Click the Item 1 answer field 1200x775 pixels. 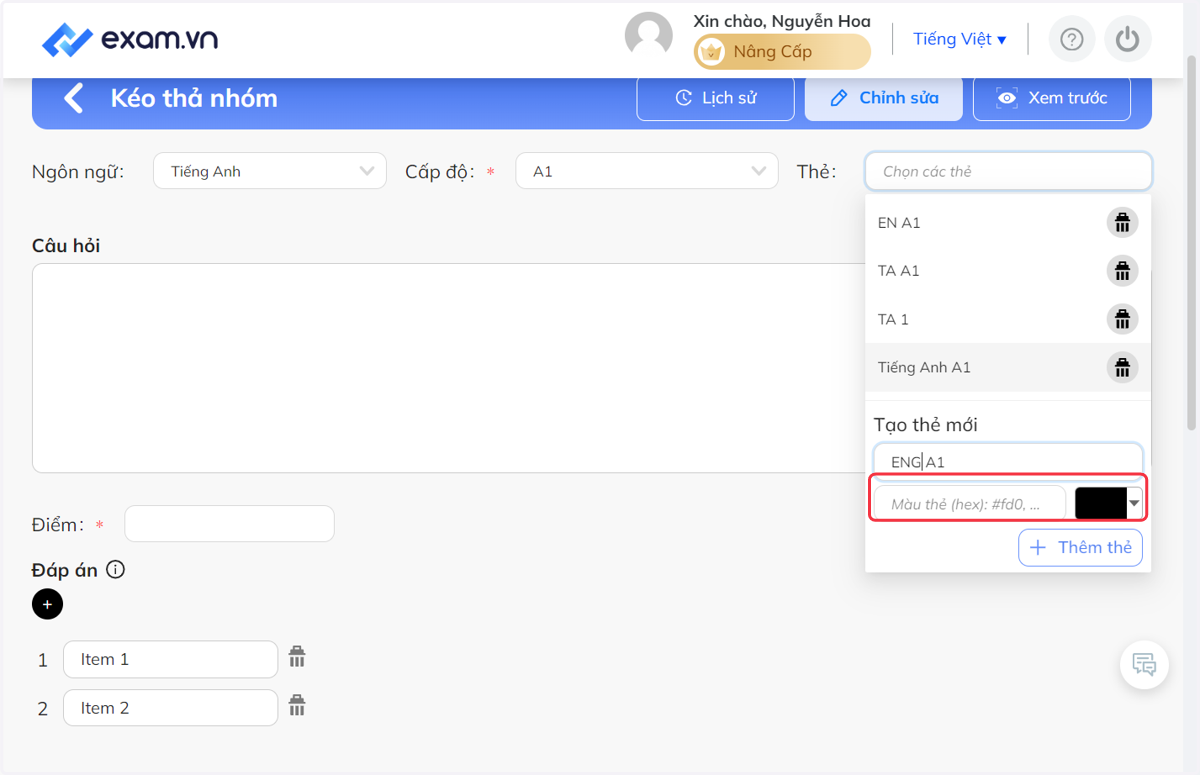170,659
